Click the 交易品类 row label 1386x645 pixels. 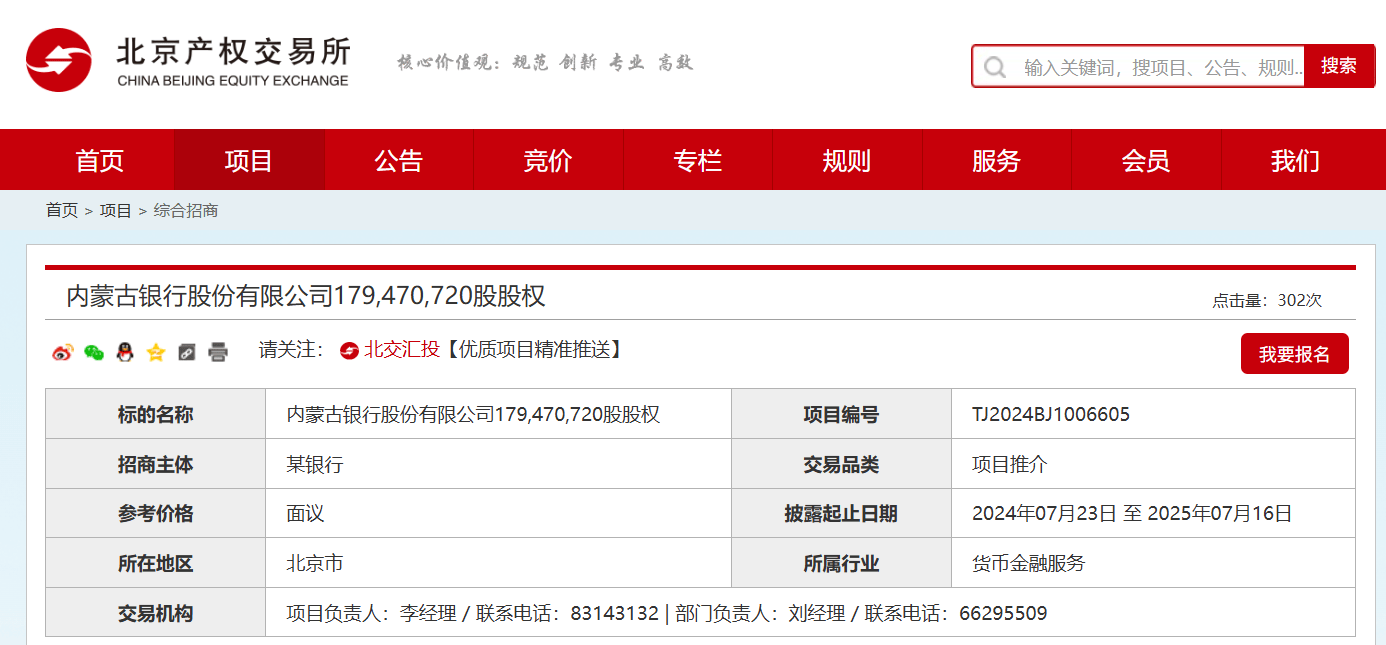coord(841,464)
